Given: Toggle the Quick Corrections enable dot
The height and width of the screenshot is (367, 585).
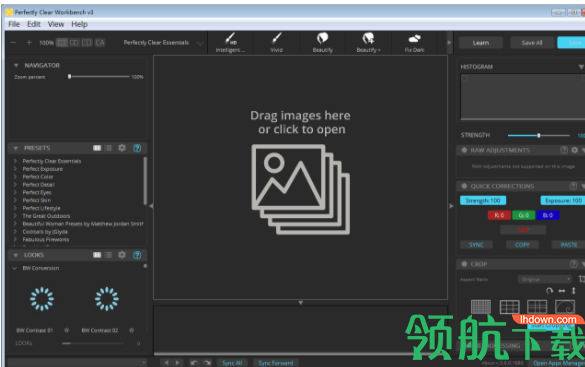Looking at the screenshot, I should click(x=464, y=186).
